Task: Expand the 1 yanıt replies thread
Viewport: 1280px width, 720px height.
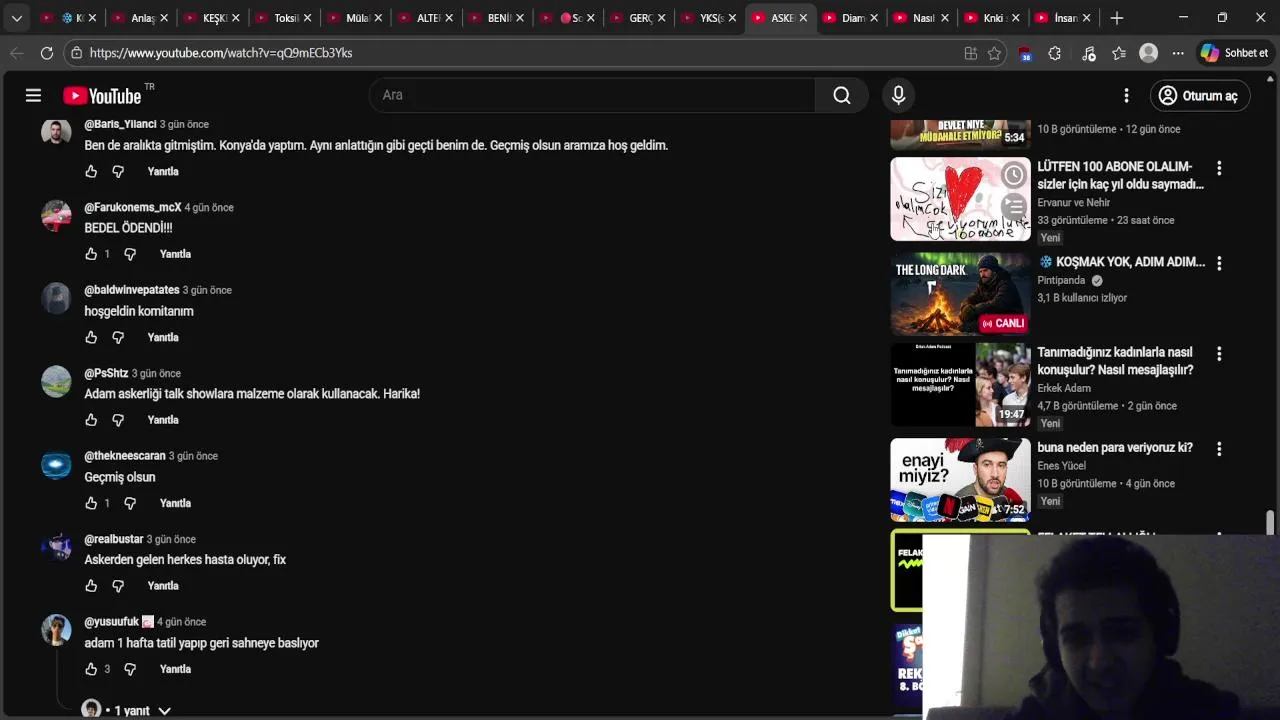Action: (x=127, y=710)
